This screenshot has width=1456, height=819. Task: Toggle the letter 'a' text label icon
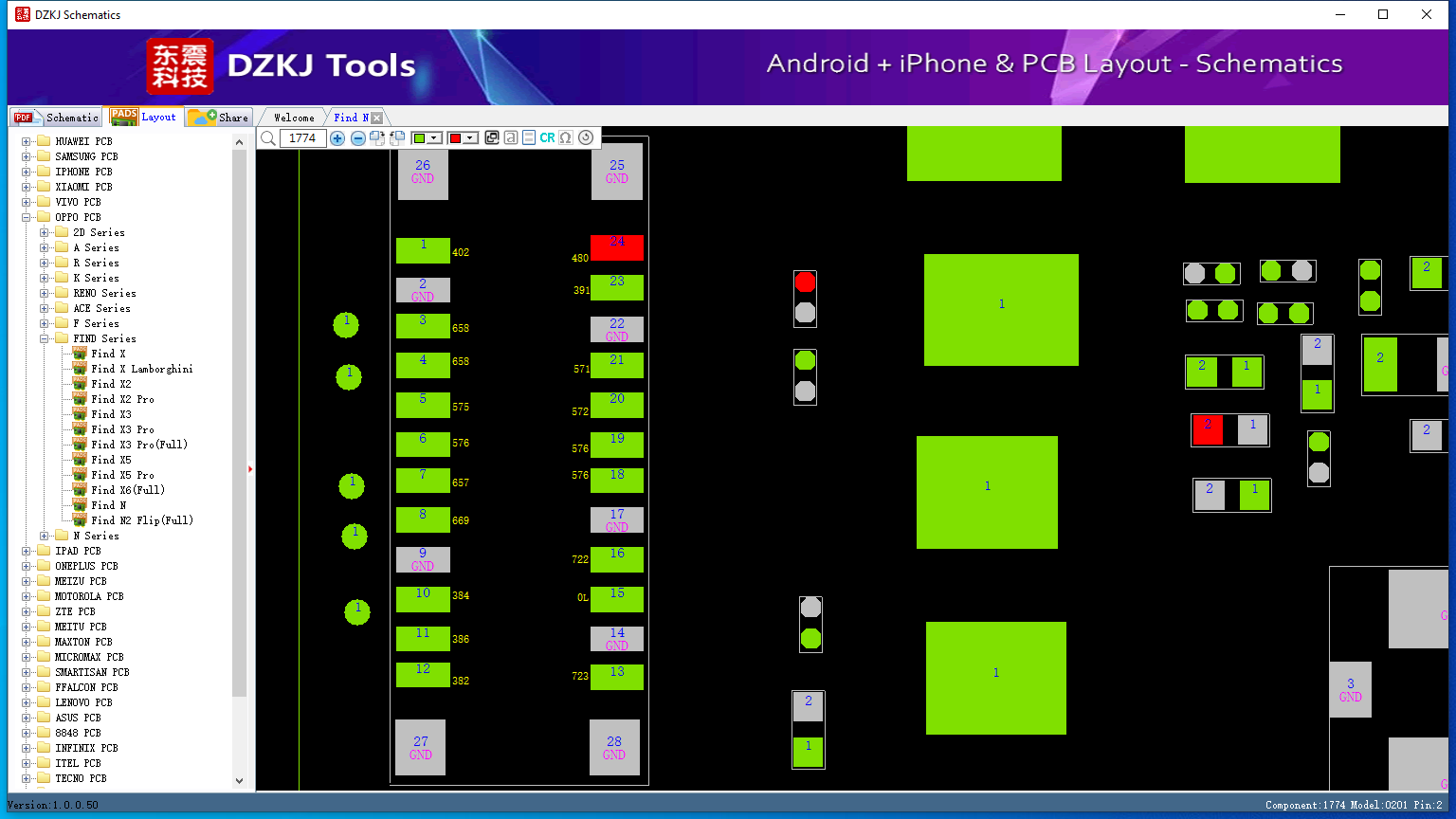(x=511, y=137)
